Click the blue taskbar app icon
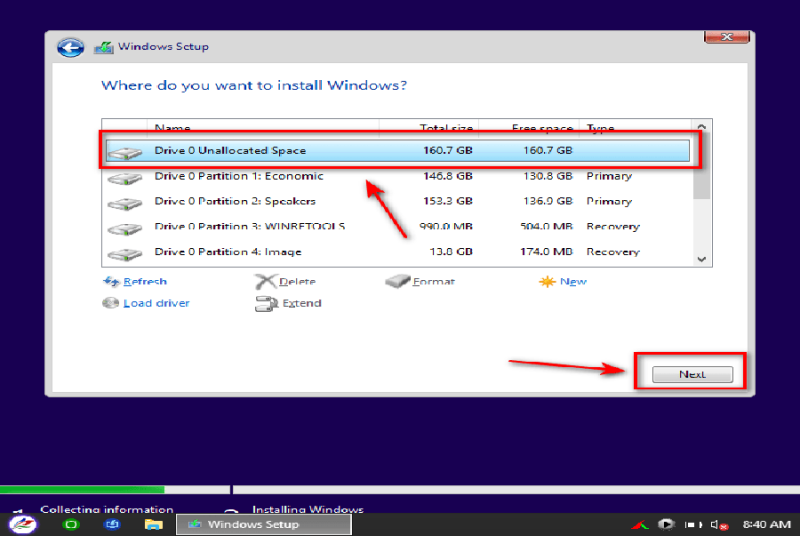Screen dimensions: 800x536 112,525
